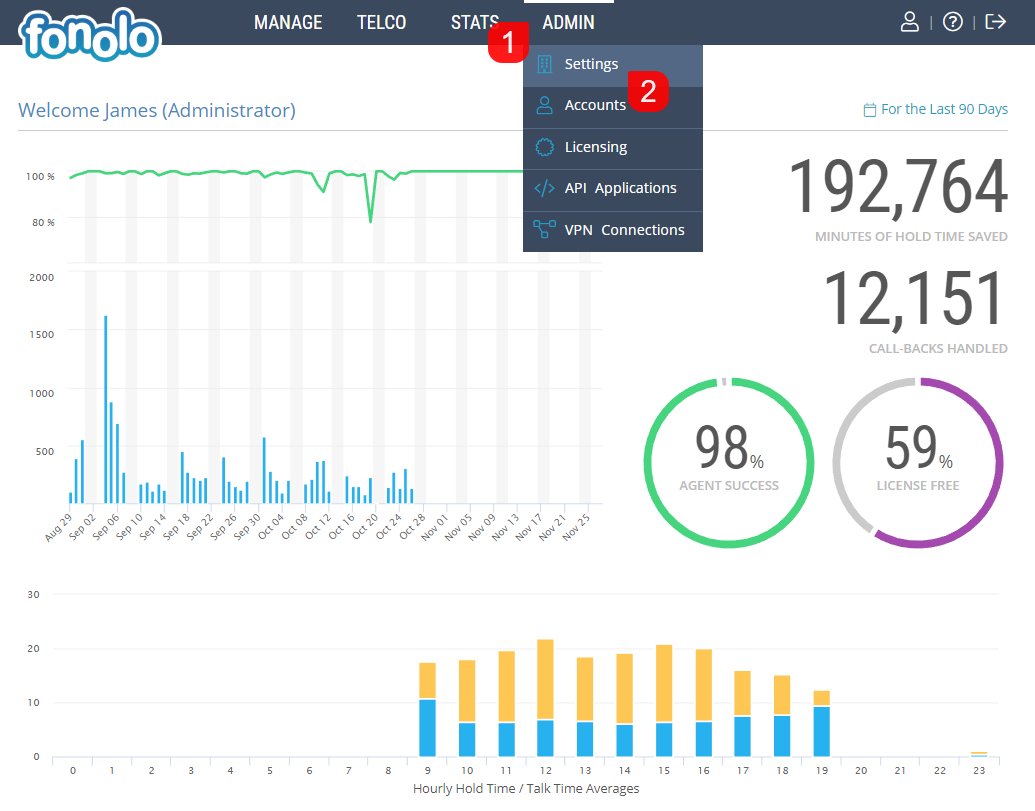Screen dimensions: 1035x811
Task: Click the hour 12 stacked bar
Action: [x=545, y=697]
